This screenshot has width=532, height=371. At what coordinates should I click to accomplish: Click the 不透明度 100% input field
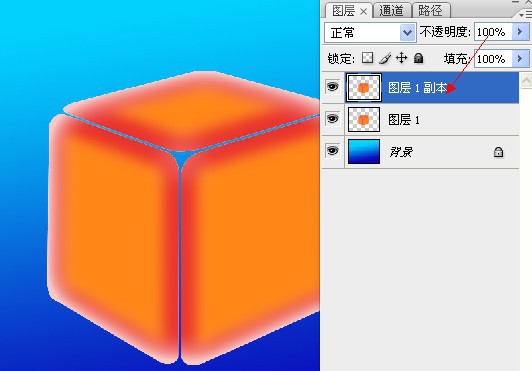click(493, 32)
